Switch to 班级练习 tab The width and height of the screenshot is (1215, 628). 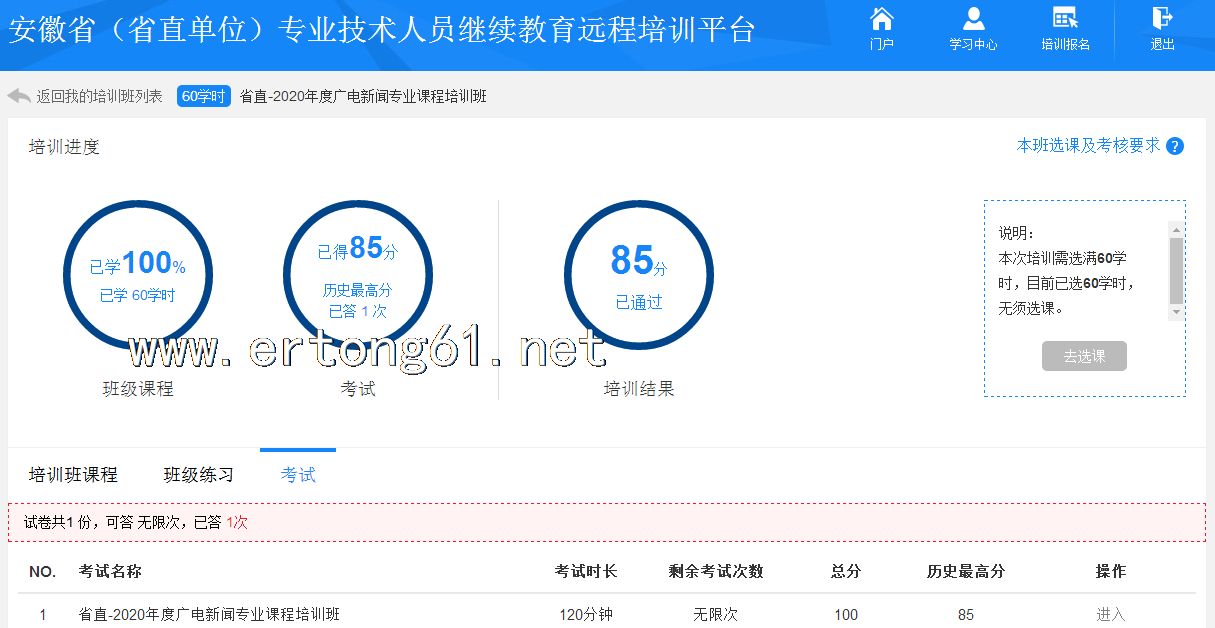[198, 474]
